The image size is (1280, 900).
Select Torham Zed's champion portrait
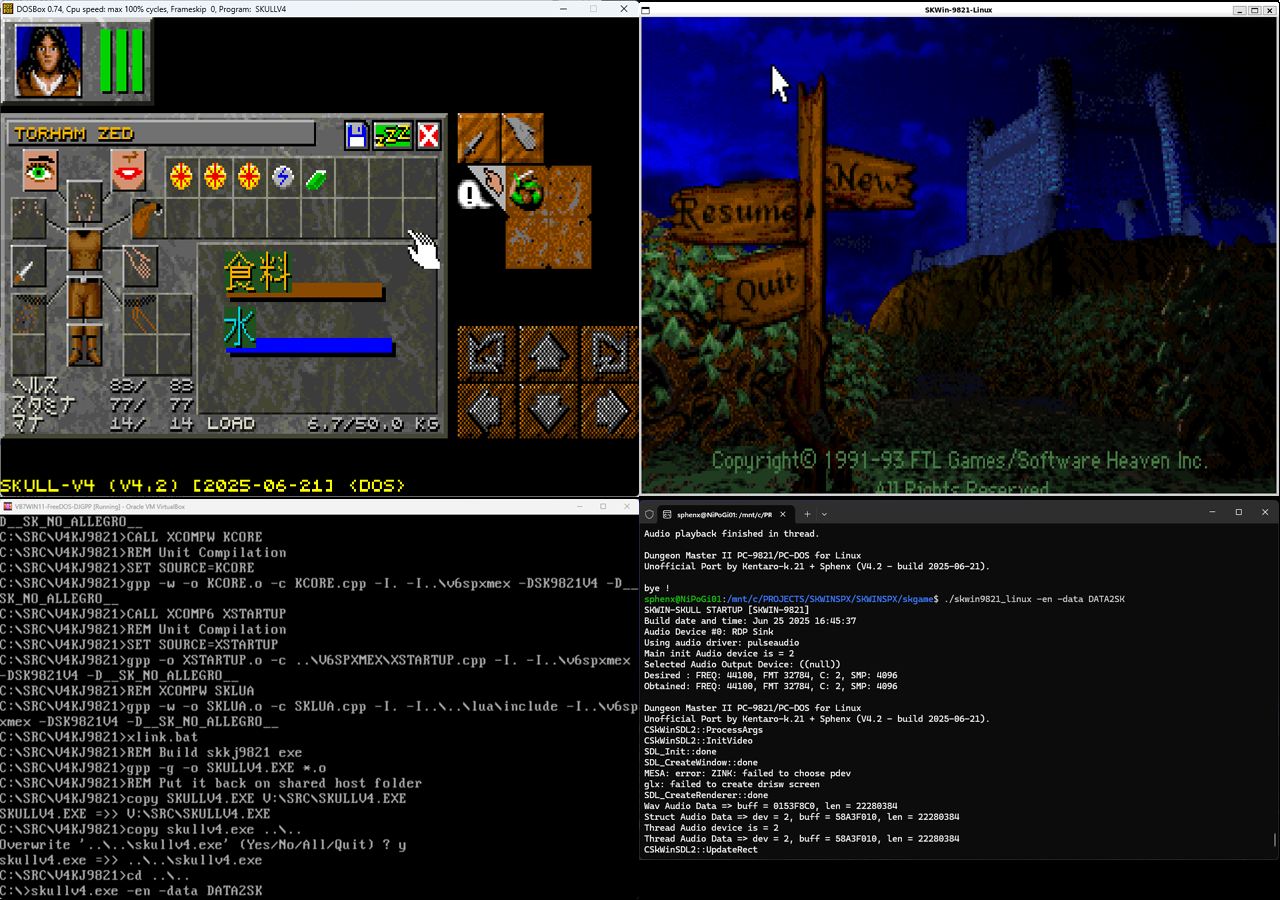tap(48, 59)
